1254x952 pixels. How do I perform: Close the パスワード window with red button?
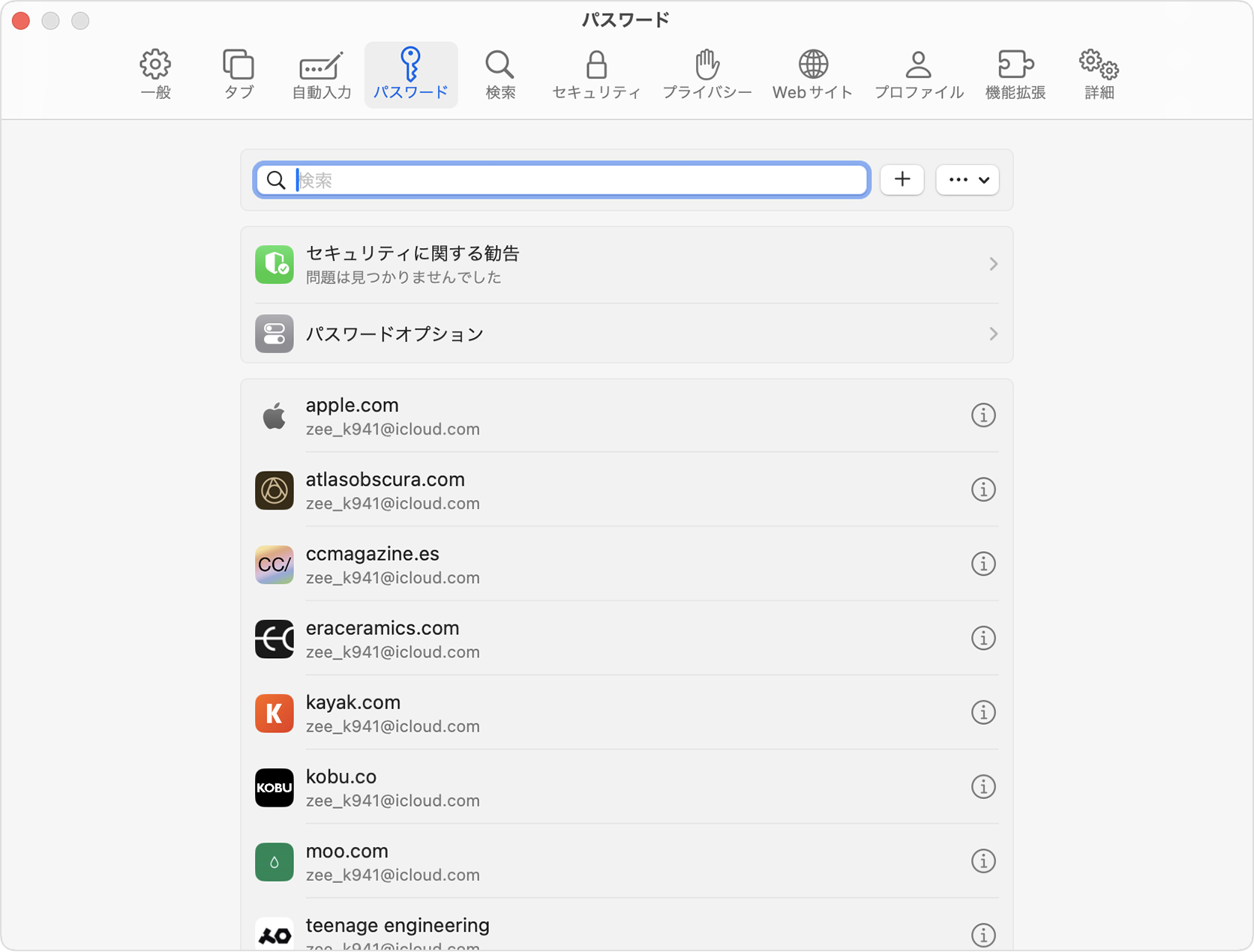point(21,20)
